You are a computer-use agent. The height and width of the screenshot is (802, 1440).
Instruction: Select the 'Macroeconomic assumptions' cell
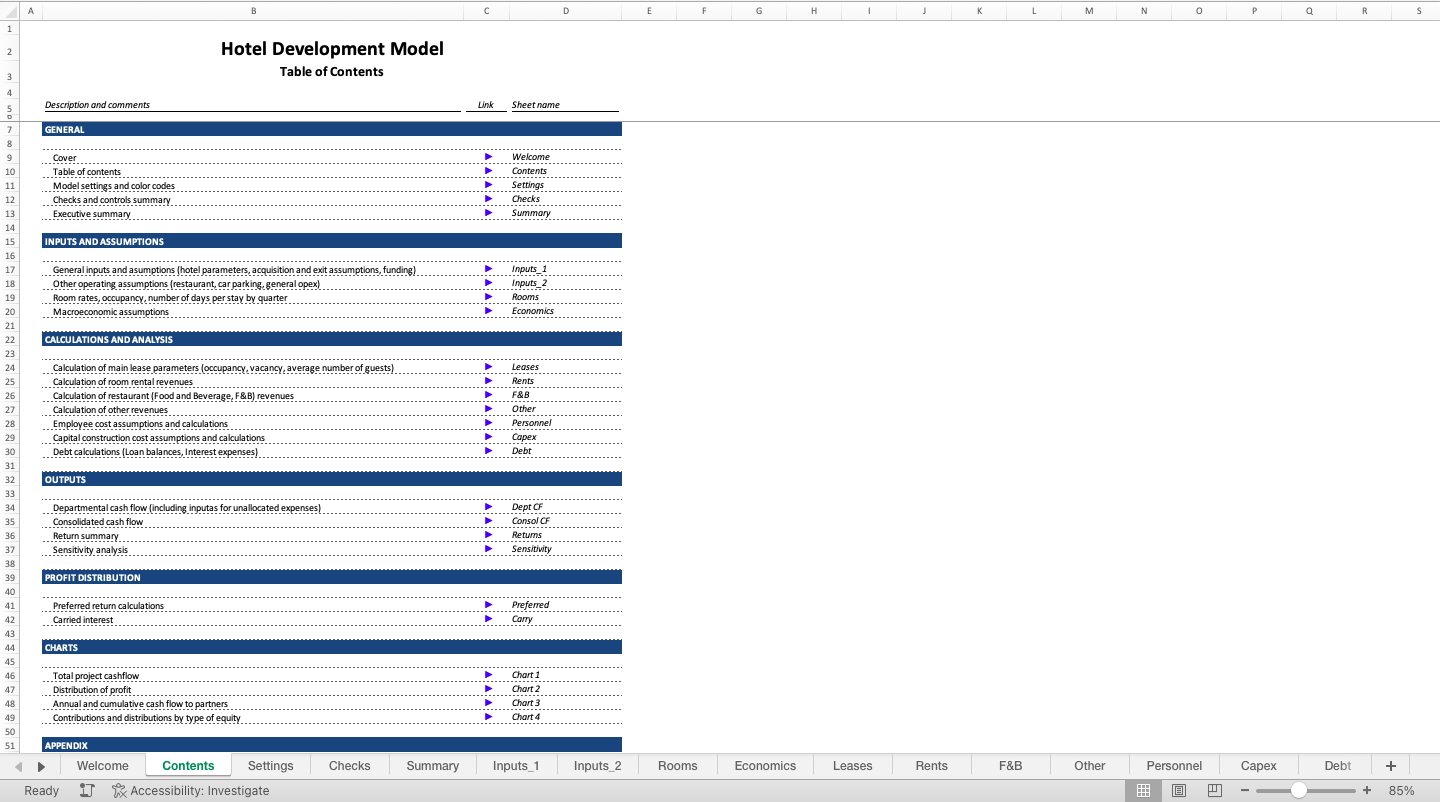click(x=253, y=311)
